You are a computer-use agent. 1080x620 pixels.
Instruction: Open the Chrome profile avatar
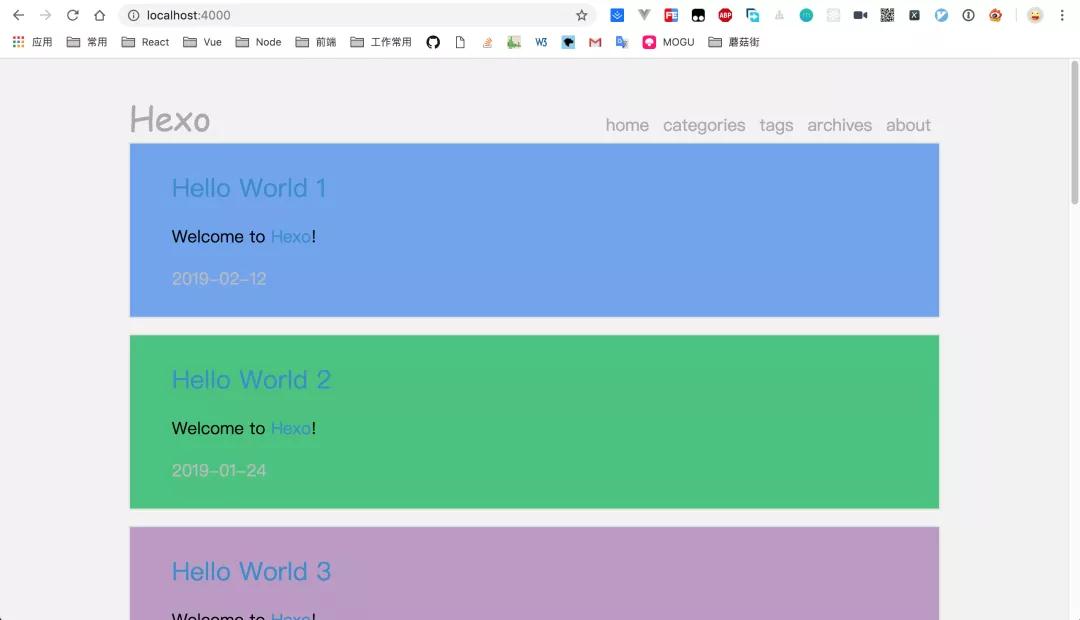[x=1035, y=15]
